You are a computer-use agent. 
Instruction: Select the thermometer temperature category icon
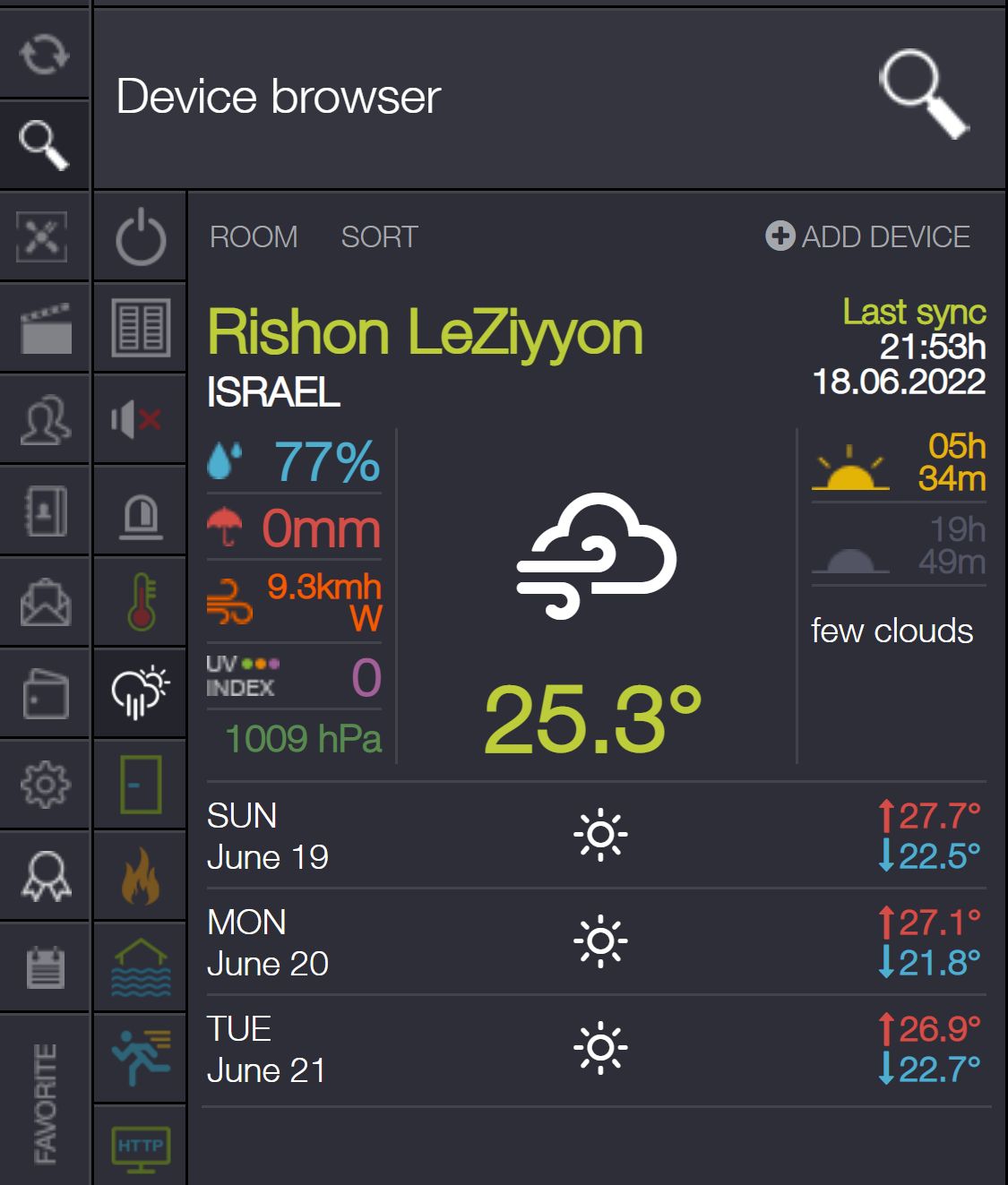(x=140, y=601)
